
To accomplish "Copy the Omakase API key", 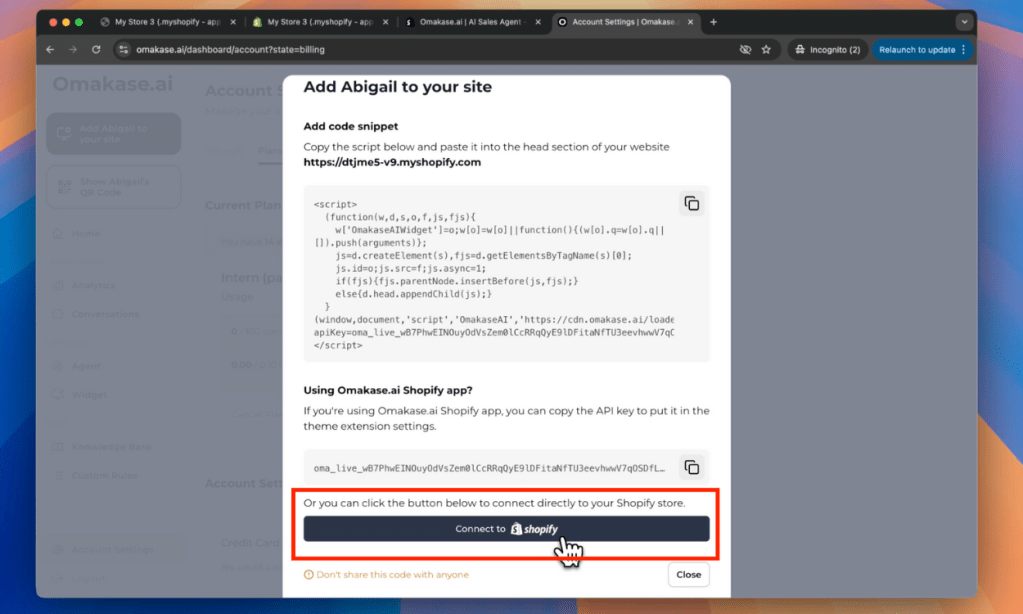I will 691,467.
